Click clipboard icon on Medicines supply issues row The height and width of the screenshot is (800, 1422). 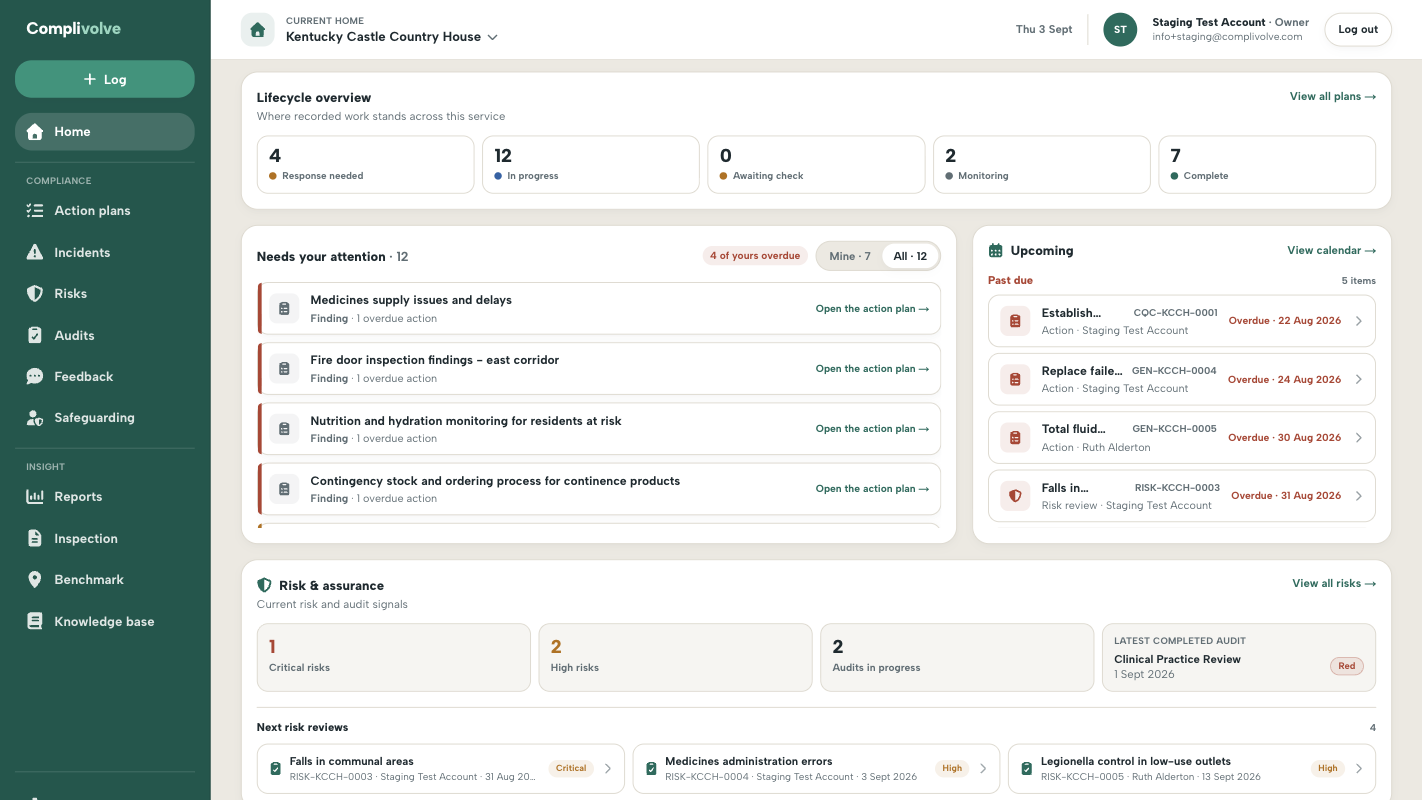click(284, 309)
